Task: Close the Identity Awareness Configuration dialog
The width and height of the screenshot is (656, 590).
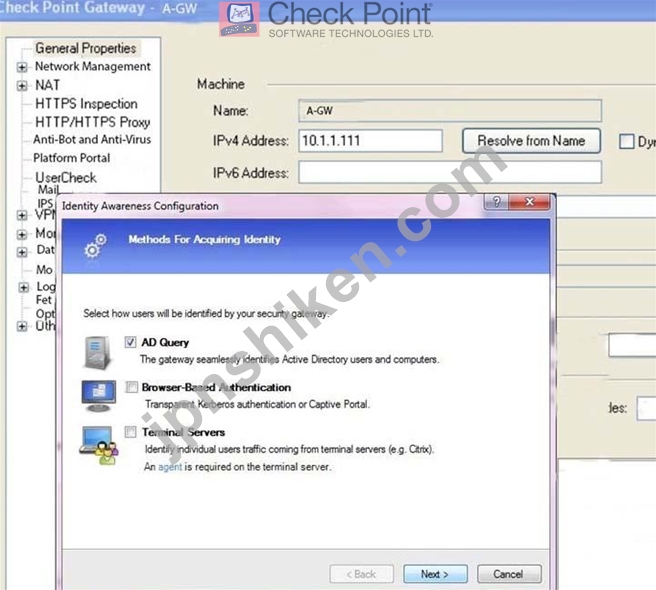Action: 529,202
